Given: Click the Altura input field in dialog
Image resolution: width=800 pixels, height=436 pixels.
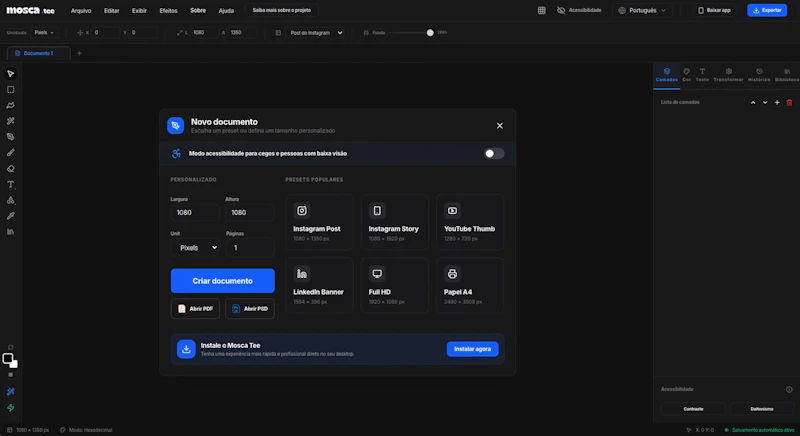Looking at the screenshot, I should (x=250, y=213).
